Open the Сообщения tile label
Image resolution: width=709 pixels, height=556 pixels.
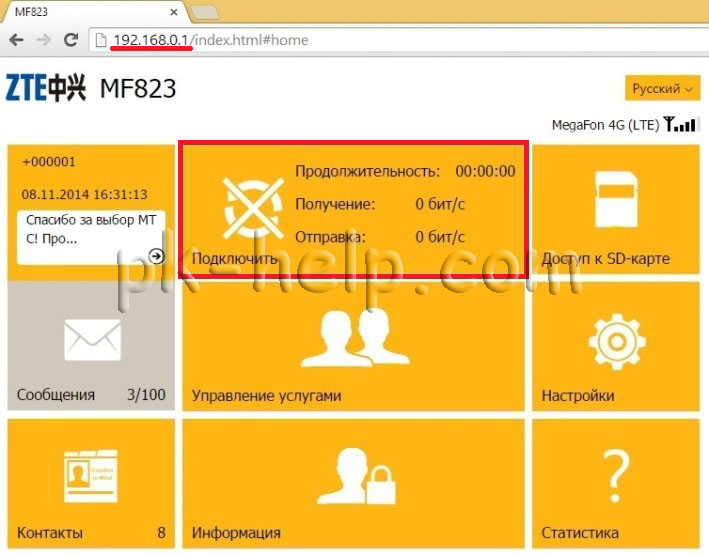56,395
